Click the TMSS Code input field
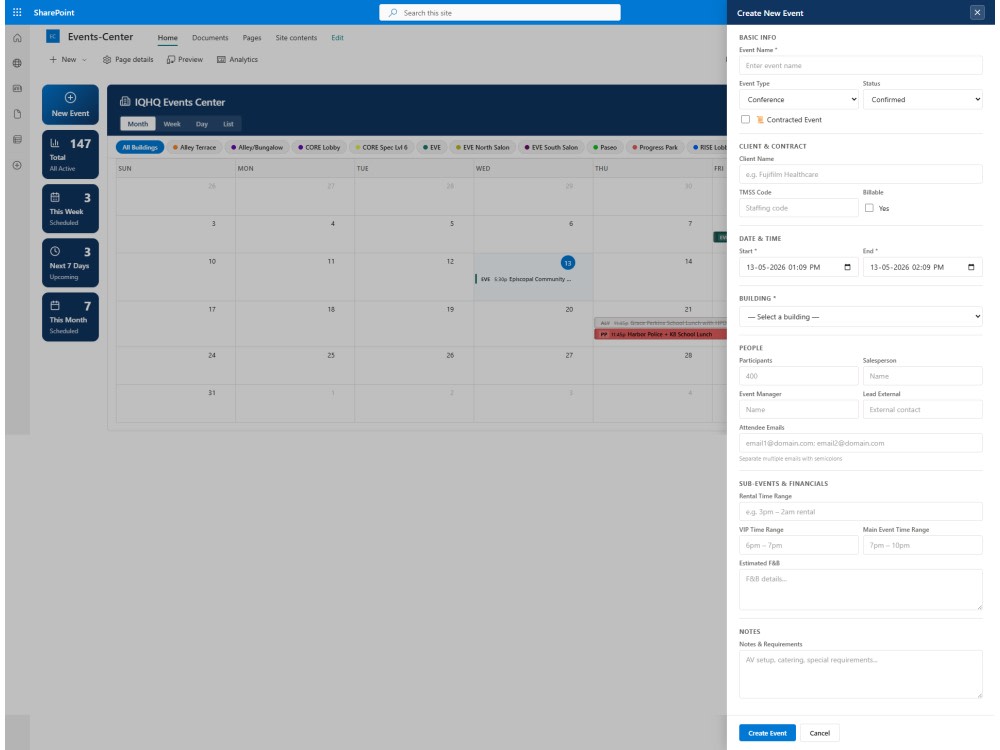The image size is (1000, 750). (x=798, y=208)
